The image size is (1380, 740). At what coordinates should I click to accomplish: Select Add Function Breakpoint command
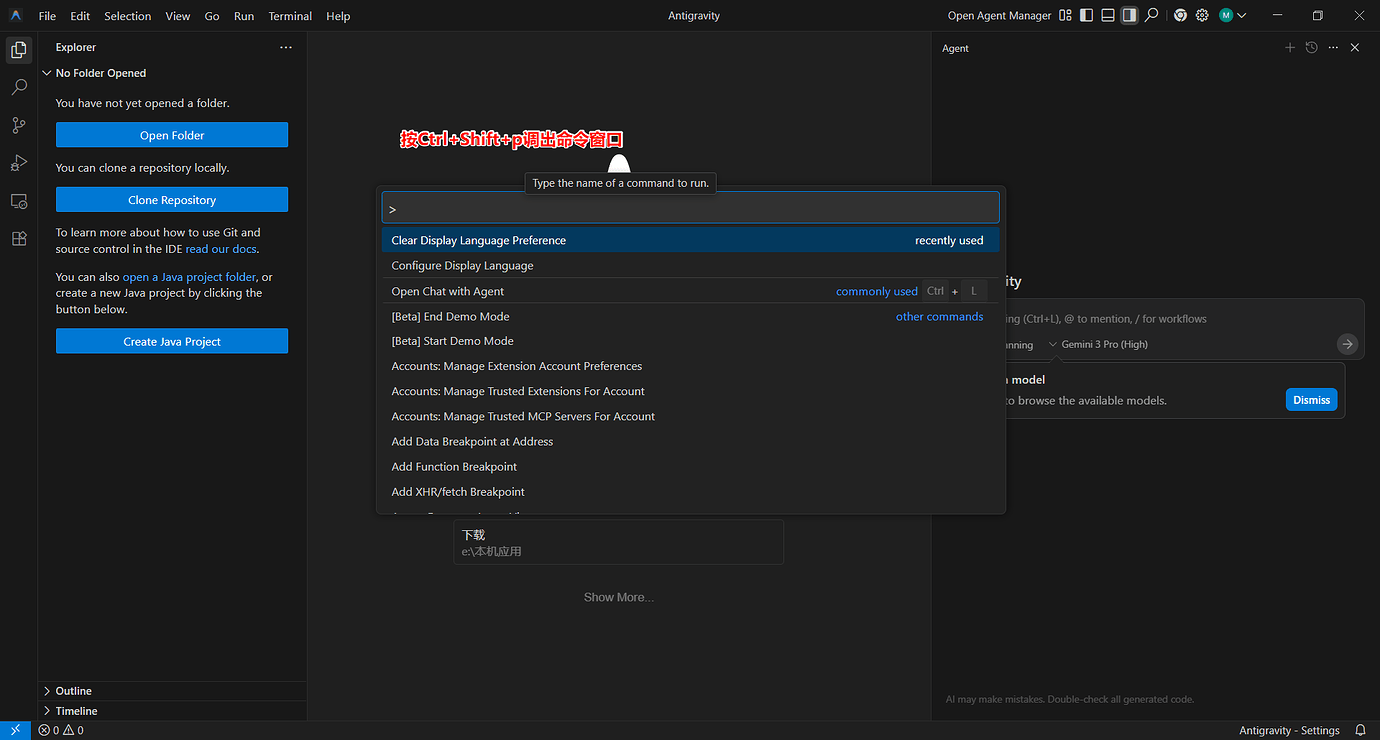[x=690, y=466]
